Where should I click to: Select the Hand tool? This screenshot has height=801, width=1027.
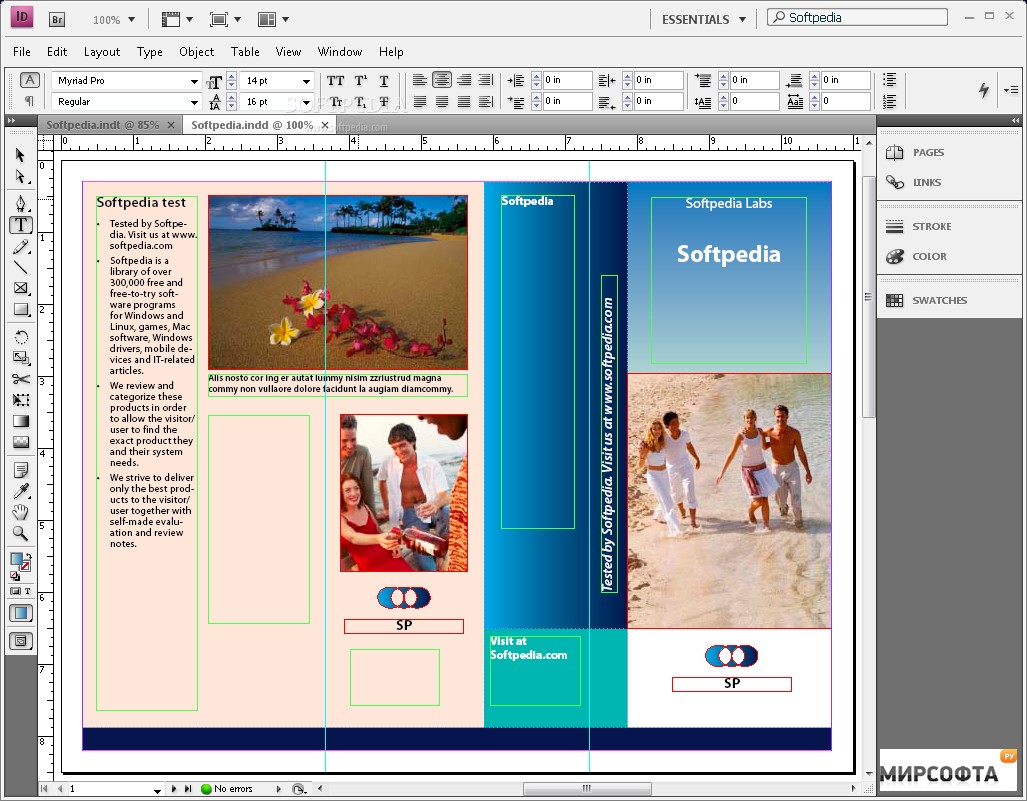click(x=20, y=512)
